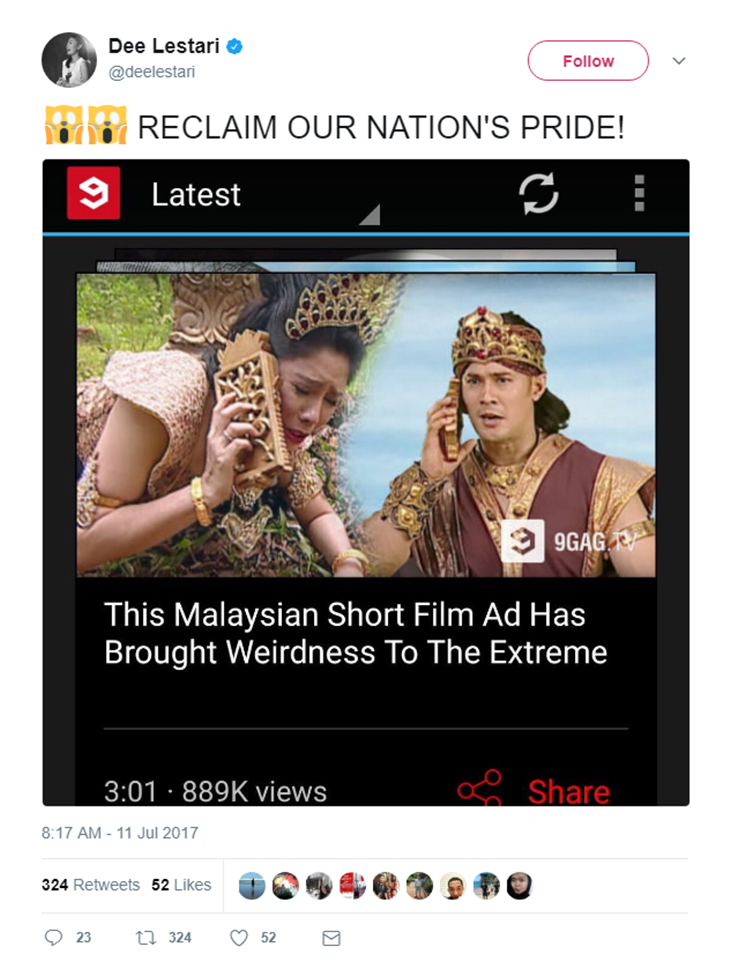
Task: View the 324 Retweets list
Action: [x=91, y=884]
